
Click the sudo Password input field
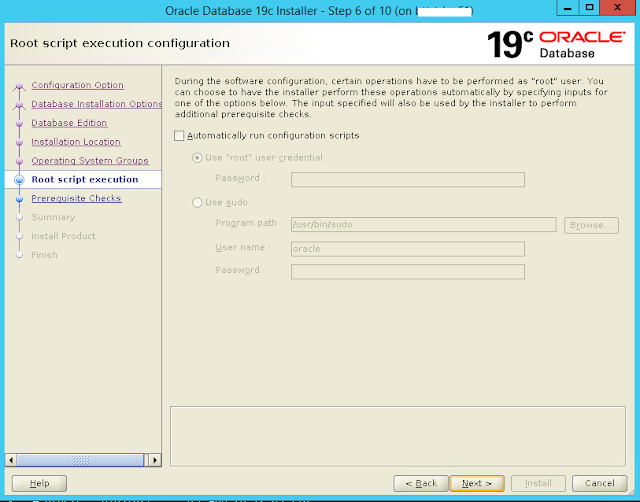pos(408,272)
